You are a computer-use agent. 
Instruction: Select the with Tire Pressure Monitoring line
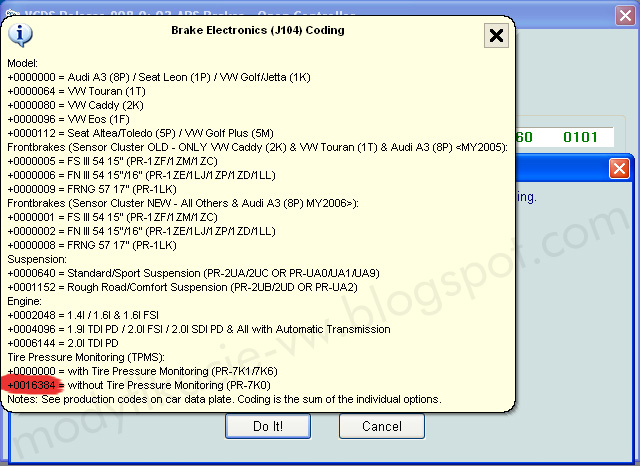tap(142, 371)
